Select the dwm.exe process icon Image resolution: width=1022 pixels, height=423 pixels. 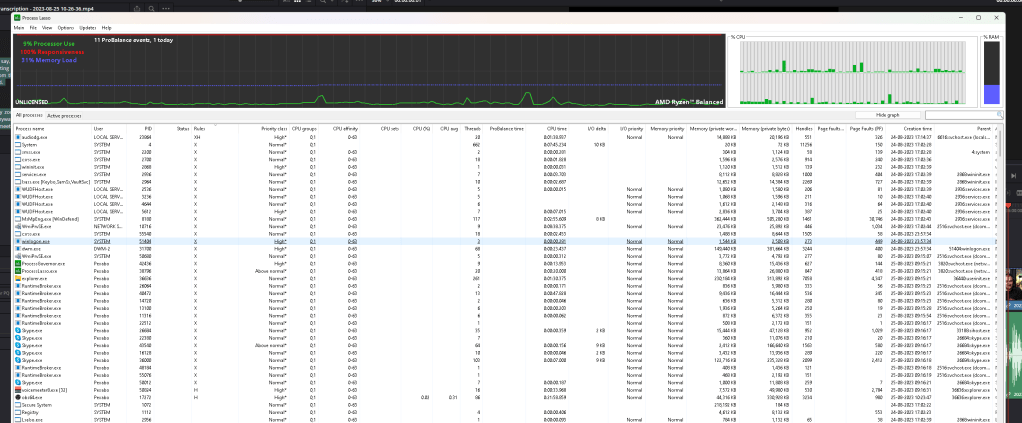pos(18,248)
